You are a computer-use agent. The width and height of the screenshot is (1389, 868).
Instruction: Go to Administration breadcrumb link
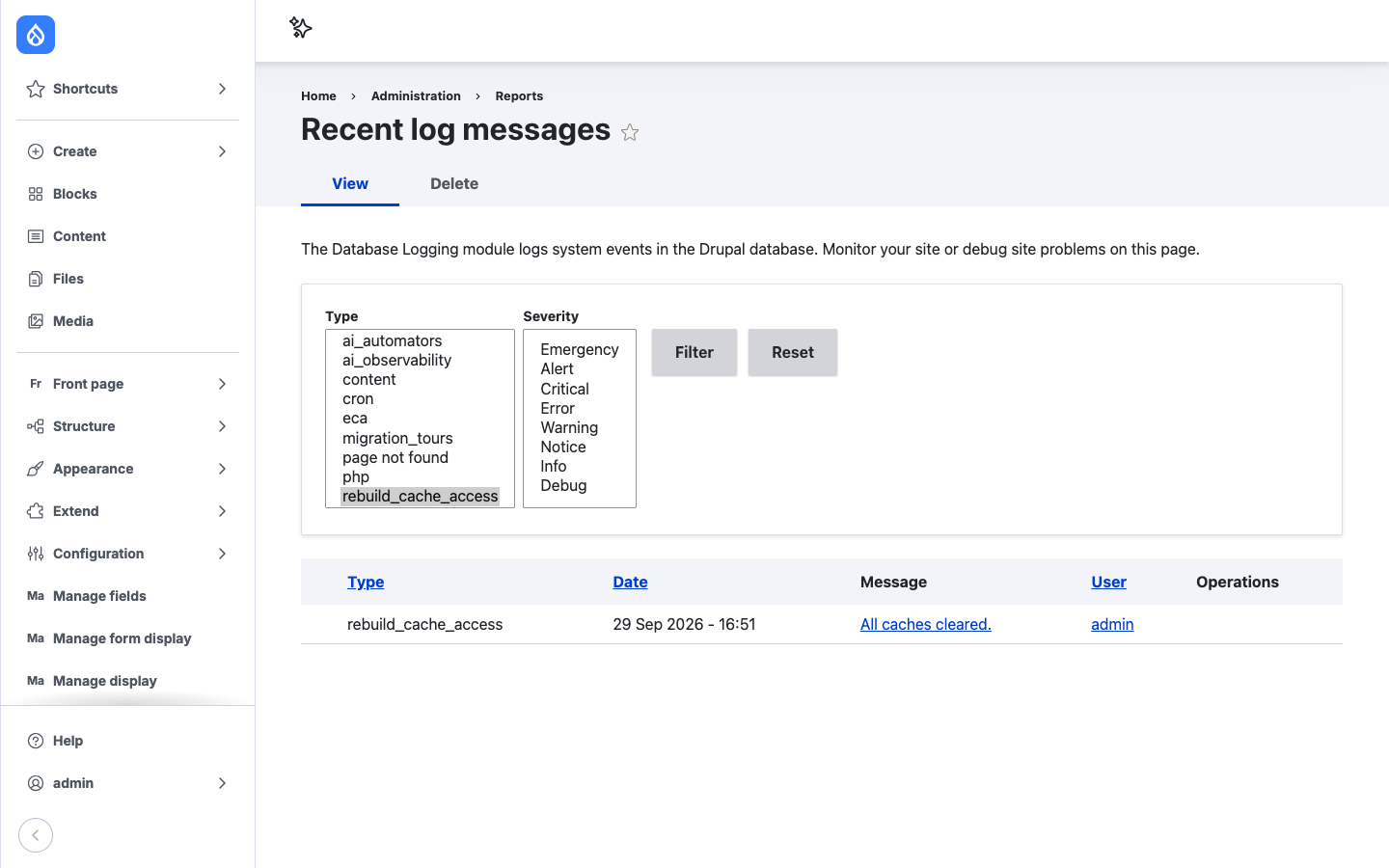click(416, 95)
